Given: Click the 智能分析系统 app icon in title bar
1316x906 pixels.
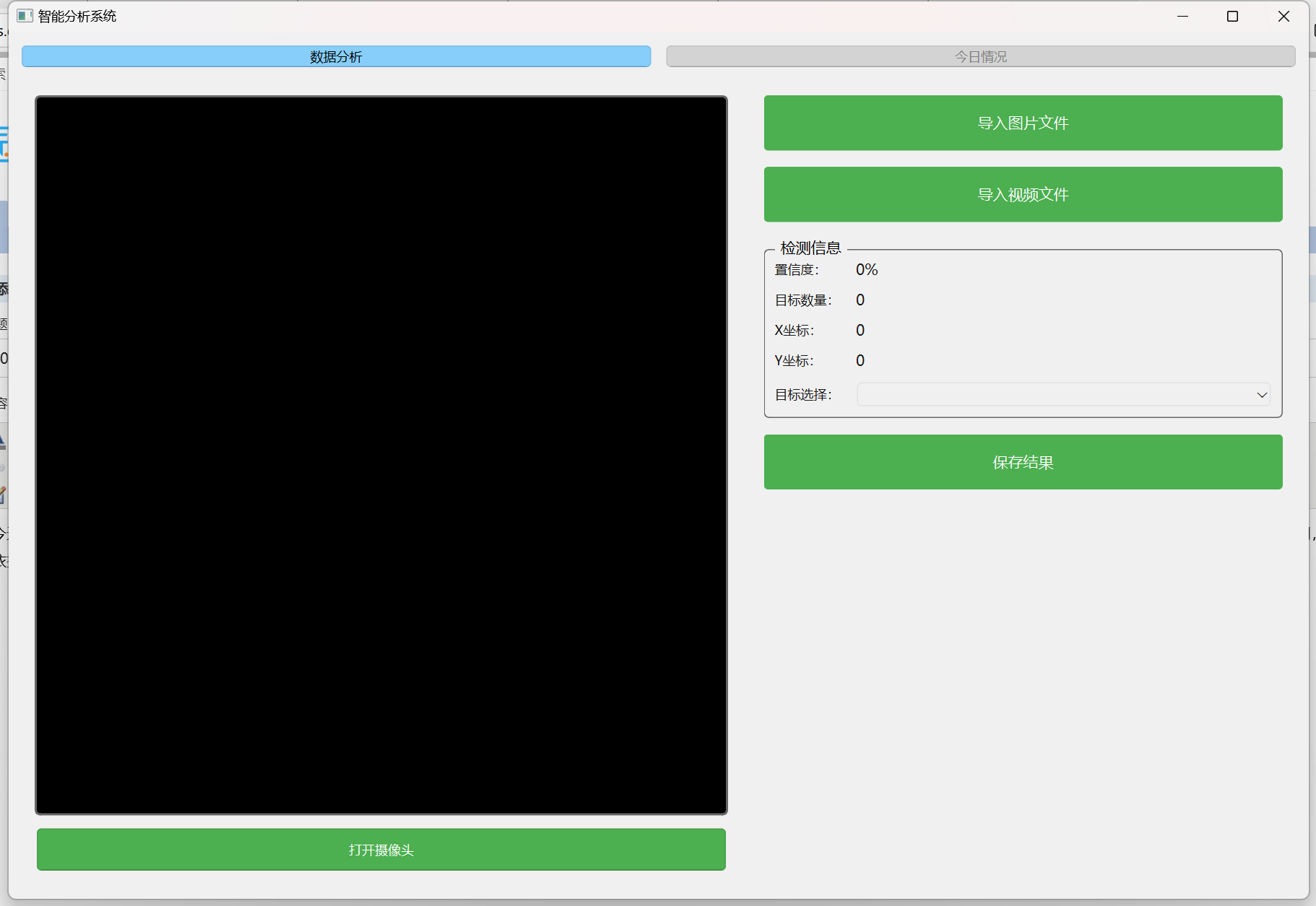Looking at the screenshot, I should point(25,16).
